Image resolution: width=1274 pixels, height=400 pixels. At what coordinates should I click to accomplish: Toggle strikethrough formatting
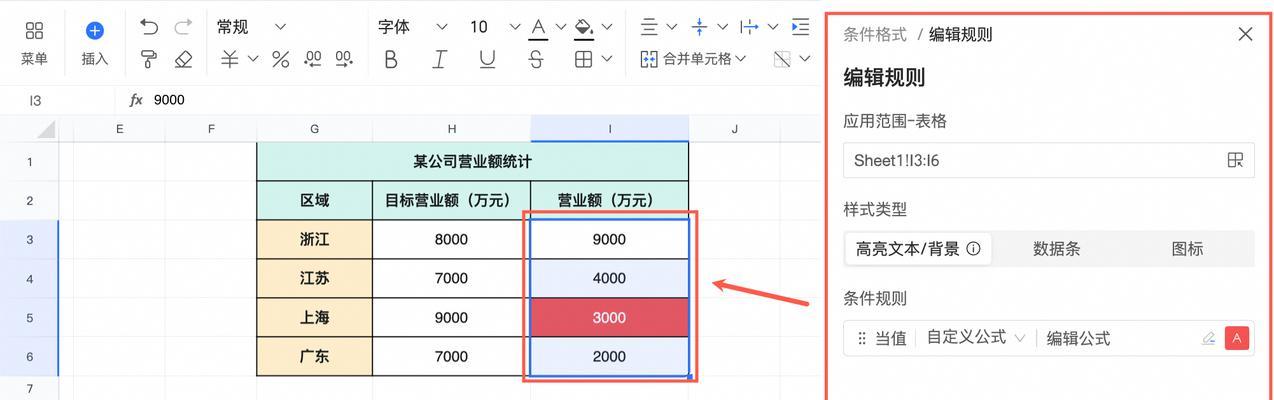tap(536, 60)
